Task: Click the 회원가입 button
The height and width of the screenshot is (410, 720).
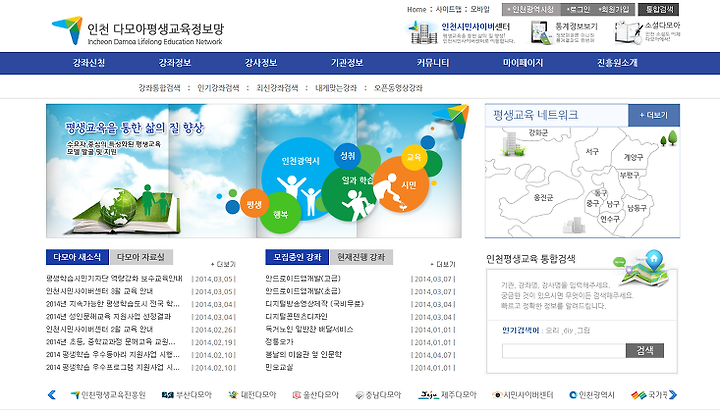Action: point(614,9)
